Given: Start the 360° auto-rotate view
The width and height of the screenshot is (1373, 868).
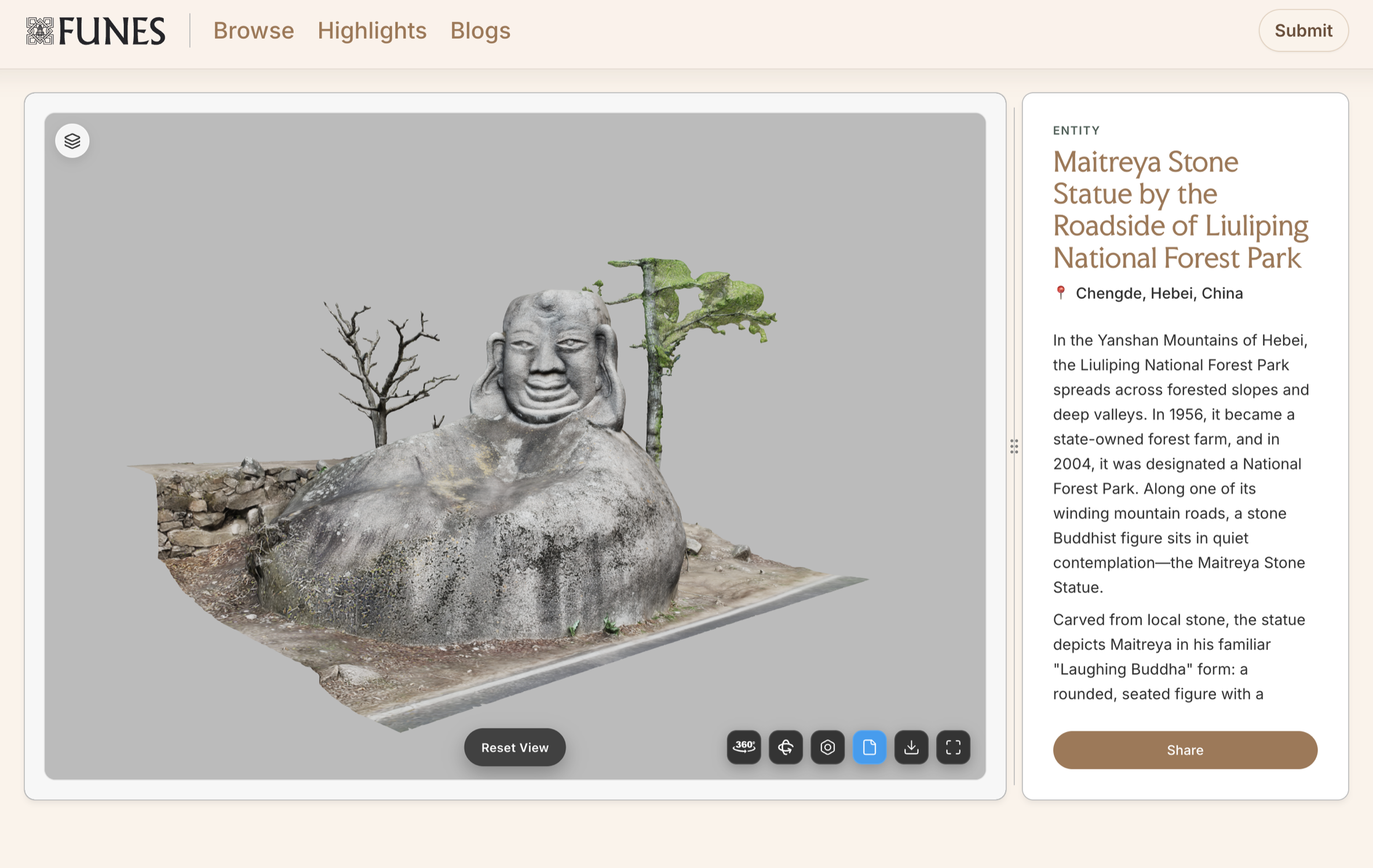Looking at the screenshot, I should coord(744,747).
